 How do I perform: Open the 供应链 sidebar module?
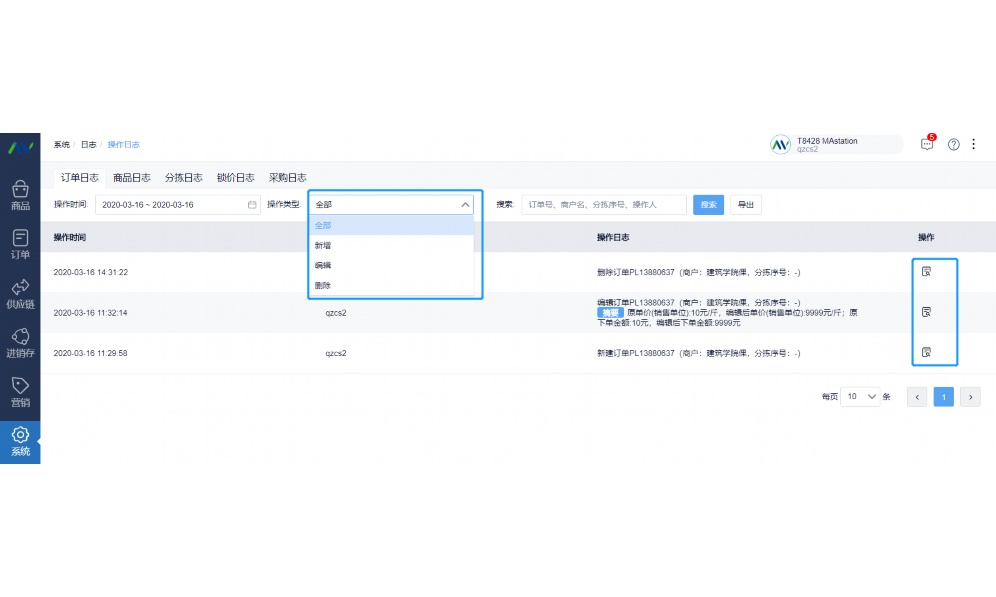tap(20, 293)
